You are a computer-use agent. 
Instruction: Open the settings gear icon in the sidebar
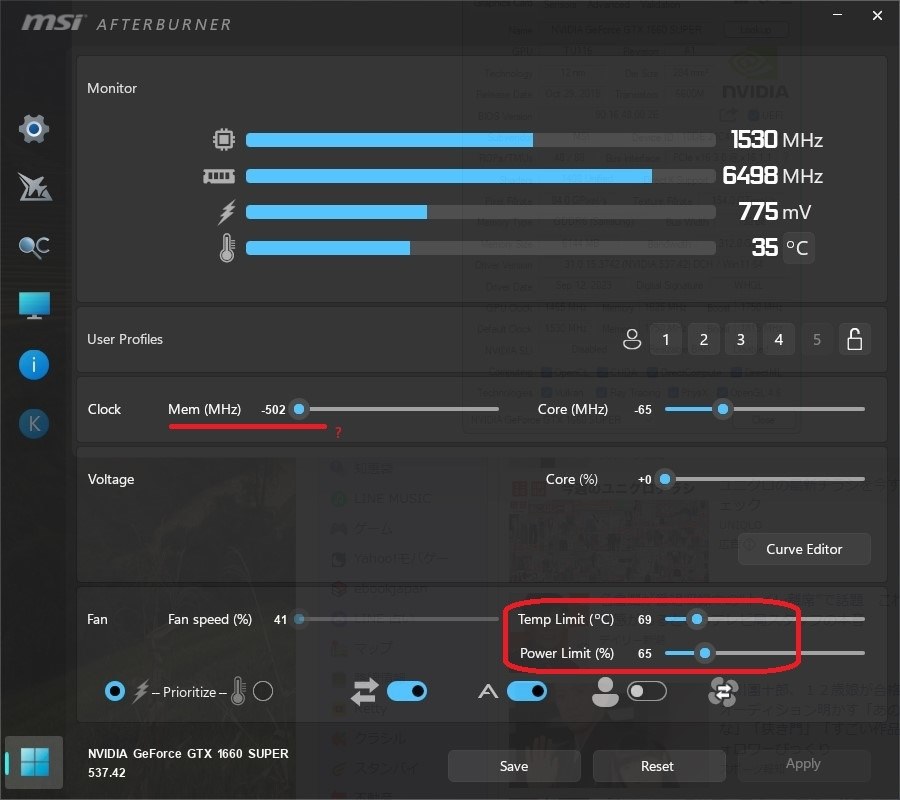tap(34, 129)
